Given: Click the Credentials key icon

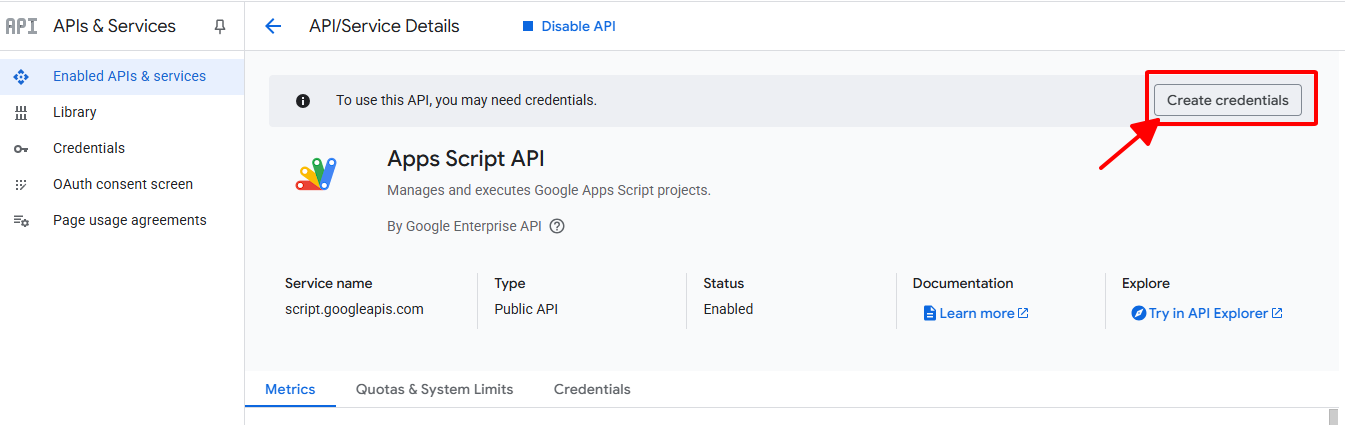Looking at the screenshot, I should (x=21, y=149).
